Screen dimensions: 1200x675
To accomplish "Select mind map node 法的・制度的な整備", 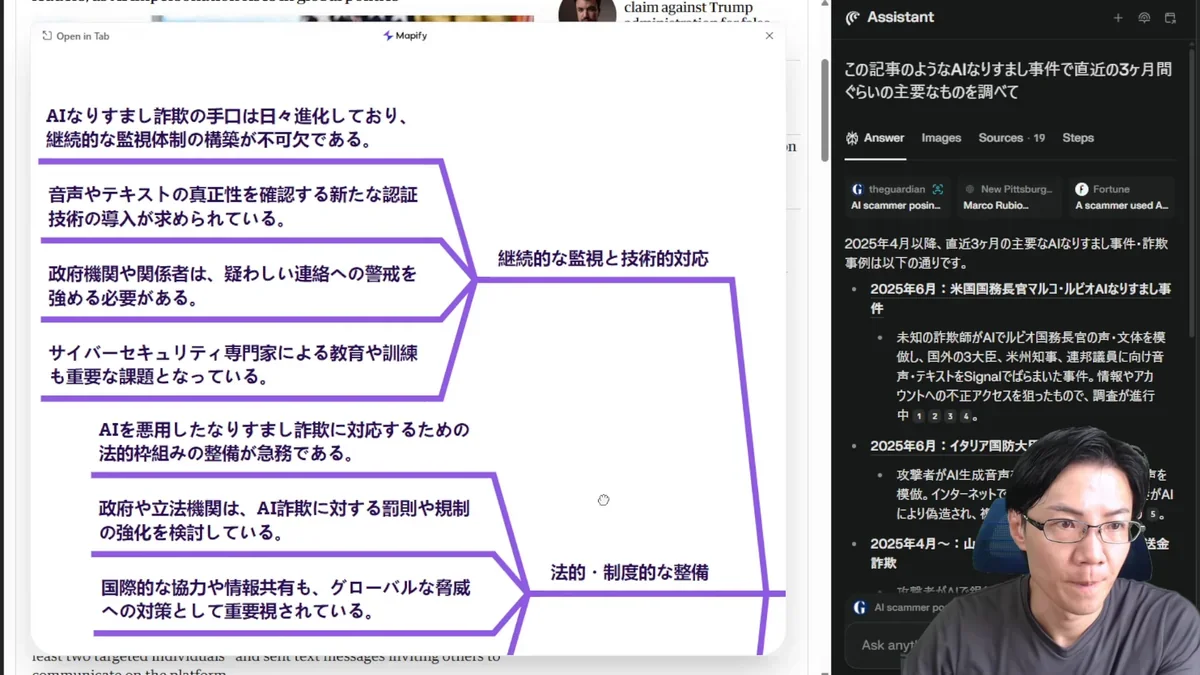I will [629, 573].
